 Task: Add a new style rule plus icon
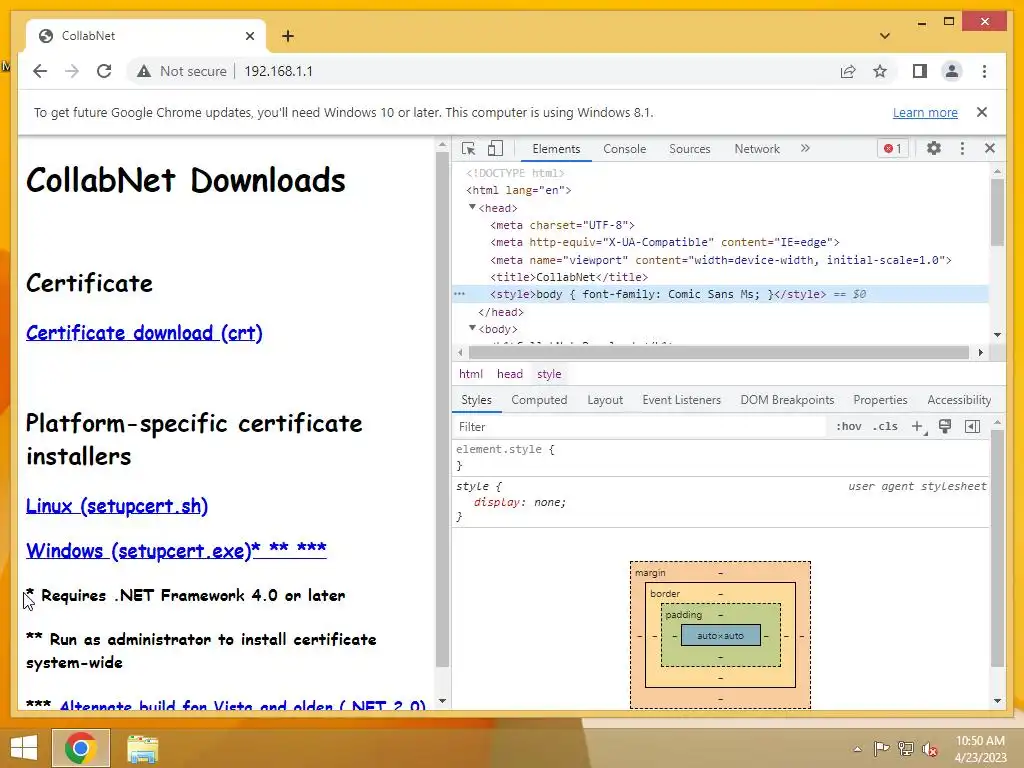pyautogui.click(x=918, y=426)
